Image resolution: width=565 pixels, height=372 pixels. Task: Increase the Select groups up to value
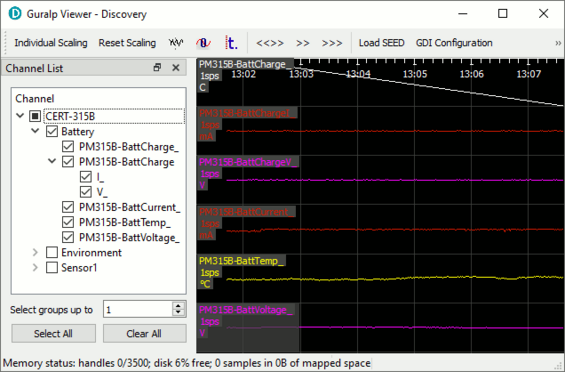point(178,305)
